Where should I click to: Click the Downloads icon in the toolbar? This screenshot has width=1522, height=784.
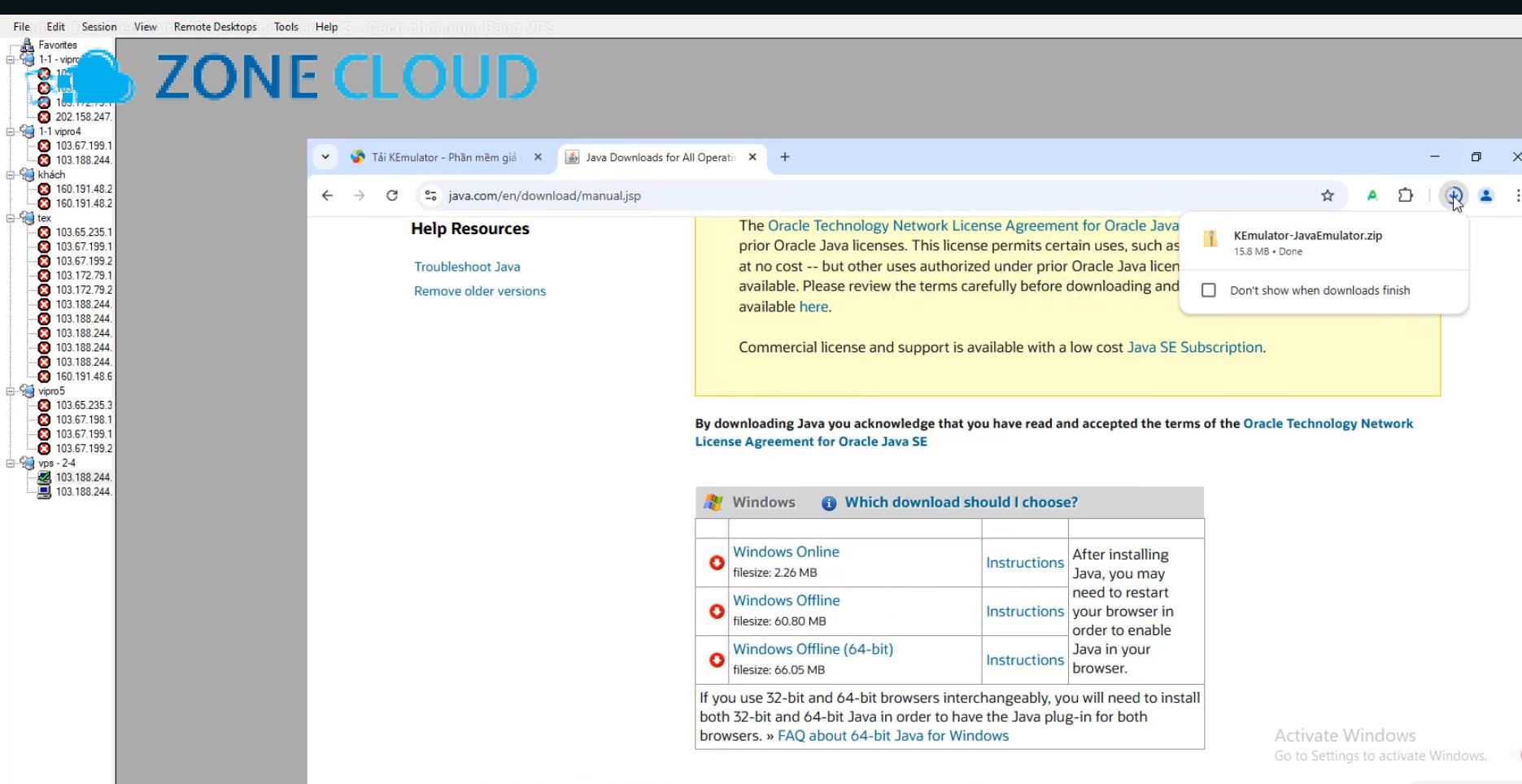1453,195
